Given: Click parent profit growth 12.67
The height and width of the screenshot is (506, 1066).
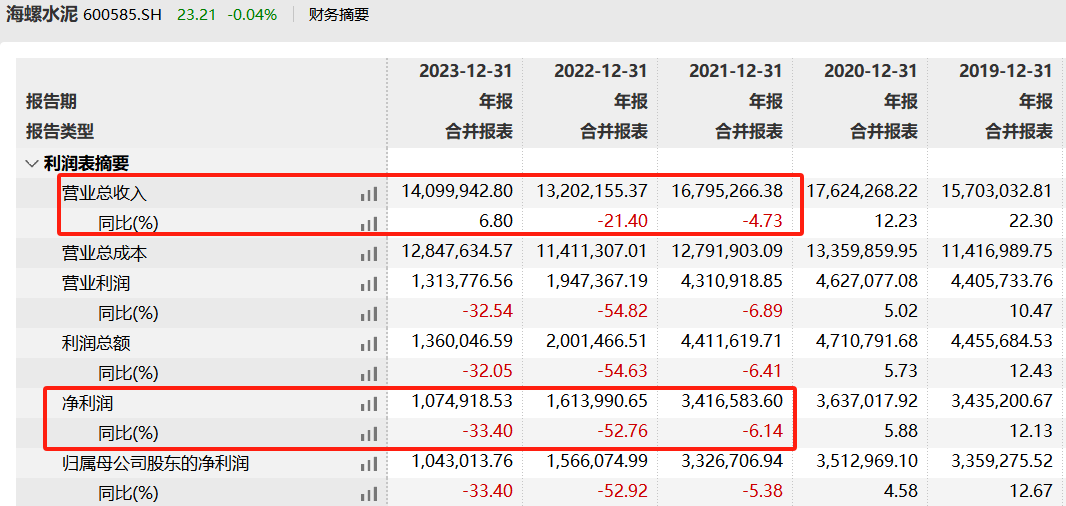Looking at the screenshot, I should 1032,490.
